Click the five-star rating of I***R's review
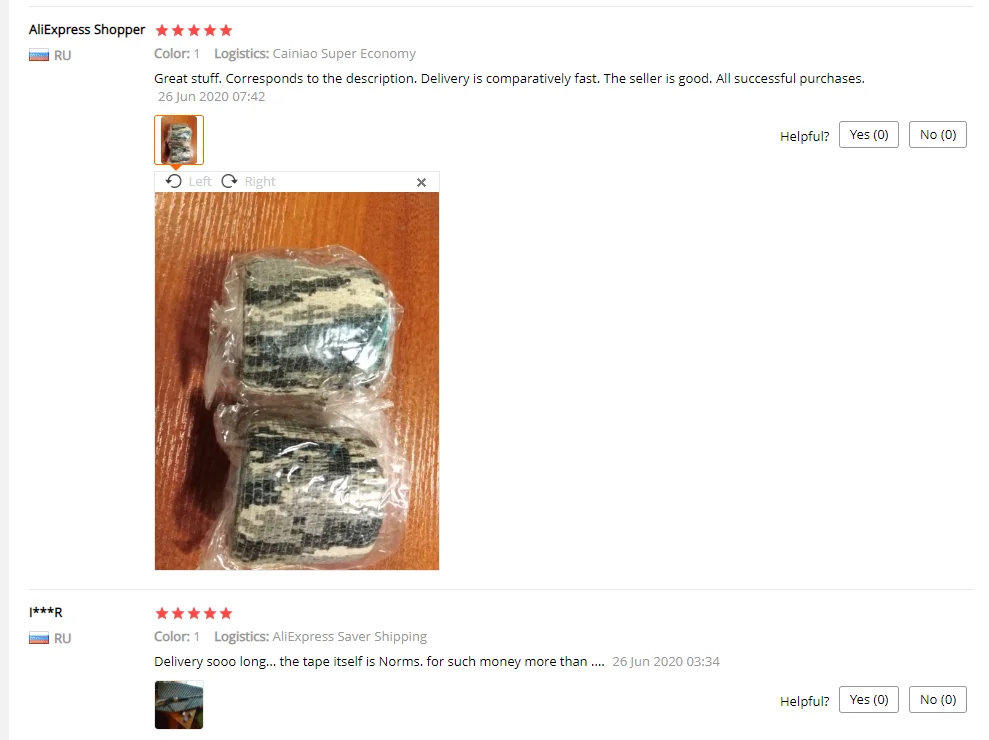The width and height of the screenshot is (989, 740). coord(194,613)
